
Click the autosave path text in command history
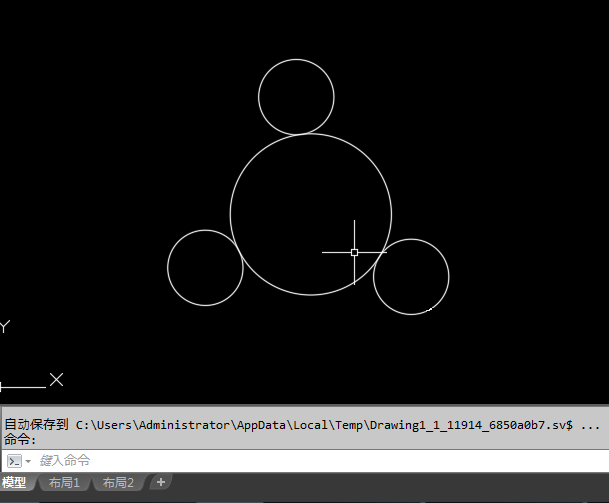(x=302, y=425)
